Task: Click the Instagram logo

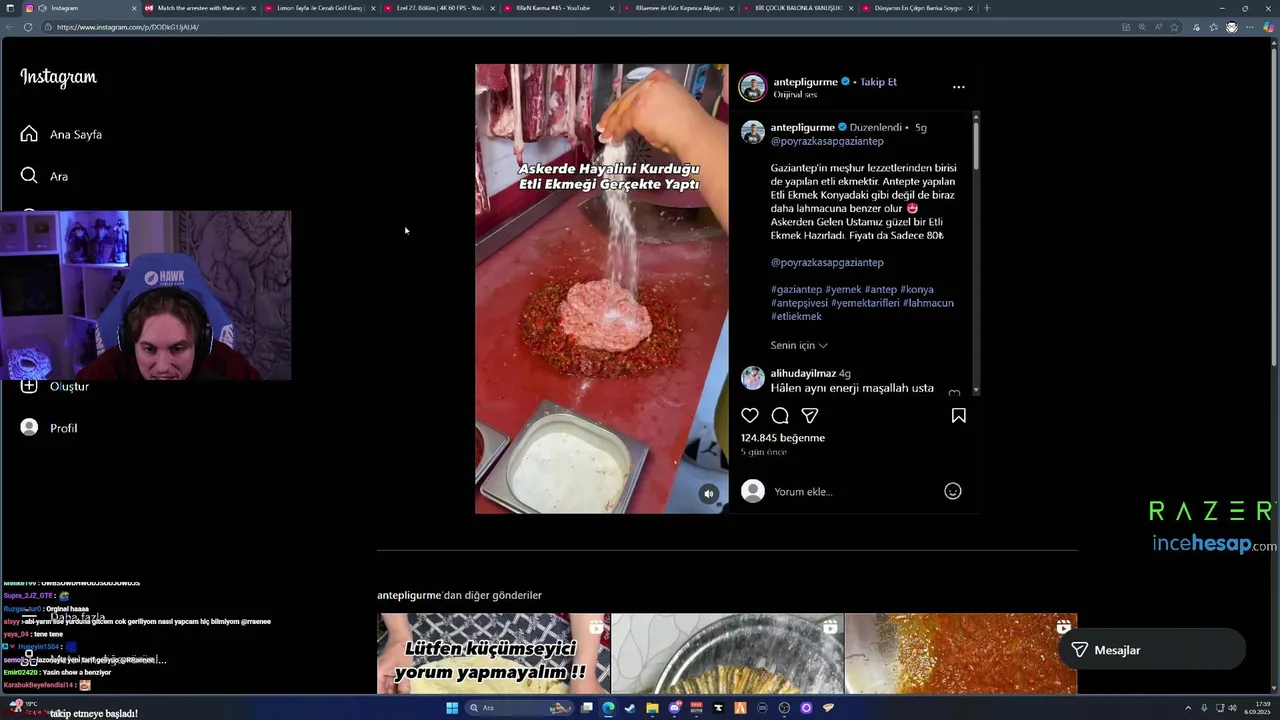Action: pyautogui.click(x=58, y=77)
